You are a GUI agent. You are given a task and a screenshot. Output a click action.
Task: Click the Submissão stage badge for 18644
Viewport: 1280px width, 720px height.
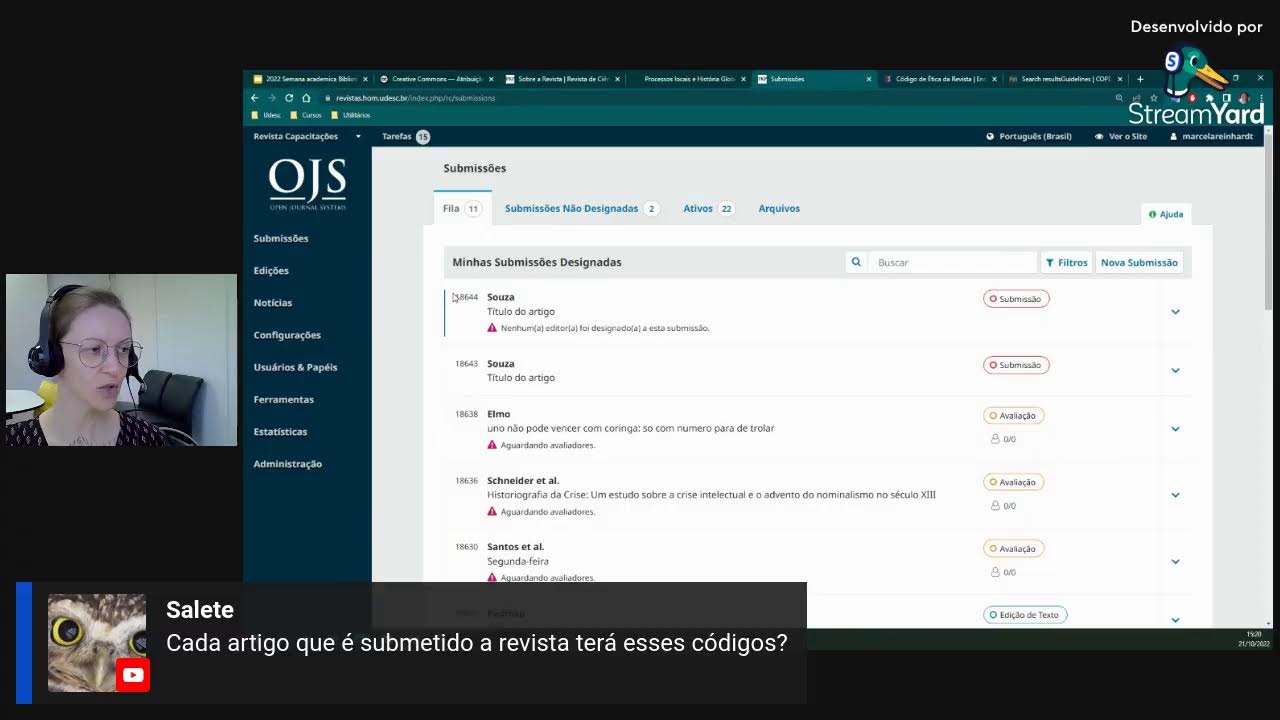[x=1016, y=298]
